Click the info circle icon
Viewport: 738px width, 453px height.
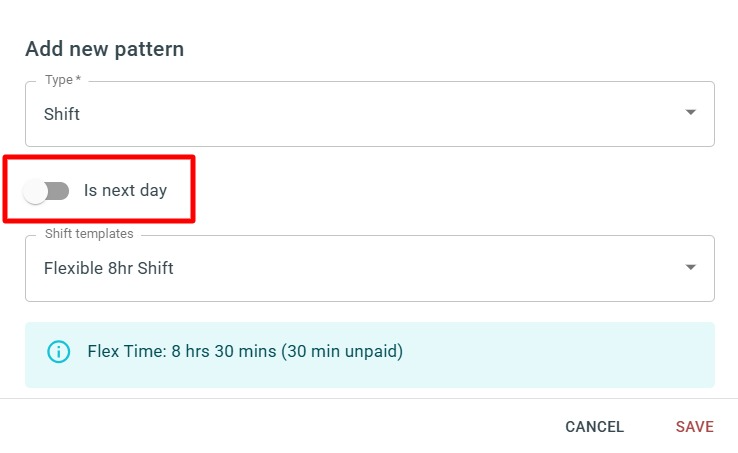[59, 351]
